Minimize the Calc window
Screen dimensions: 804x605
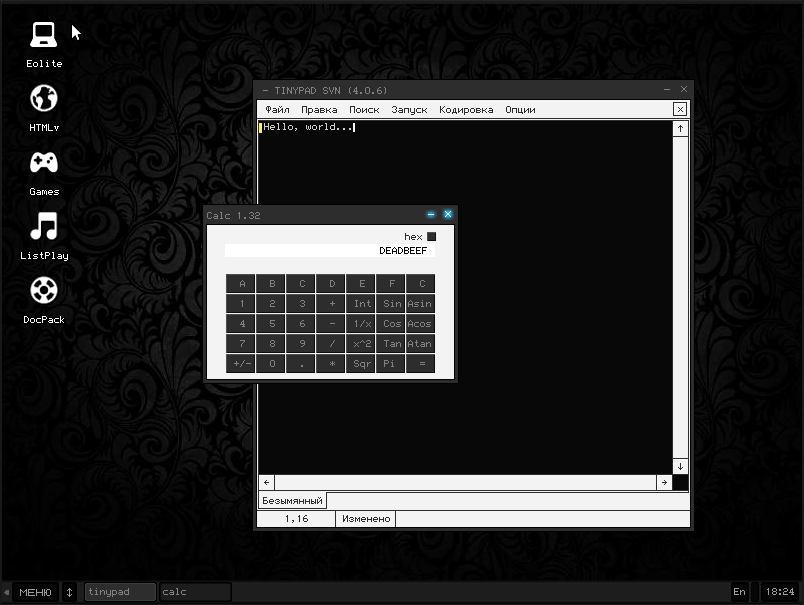(431, 215)
